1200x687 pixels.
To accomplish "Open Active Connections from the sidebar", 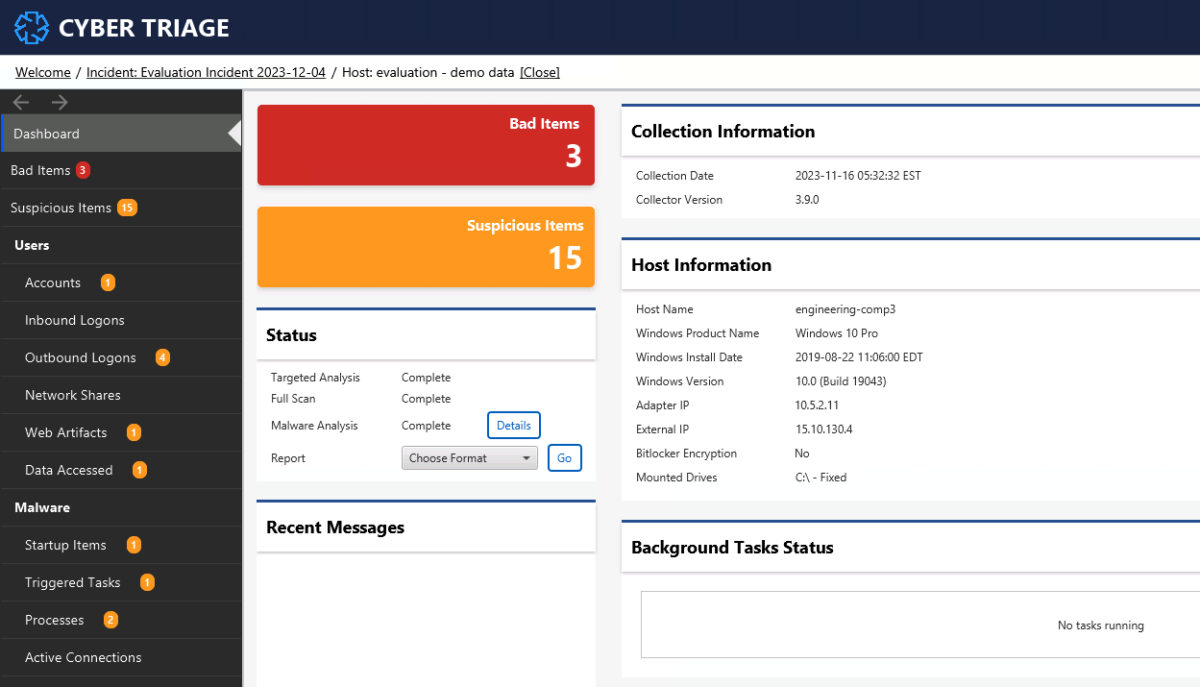I will (x=82, y=657).
